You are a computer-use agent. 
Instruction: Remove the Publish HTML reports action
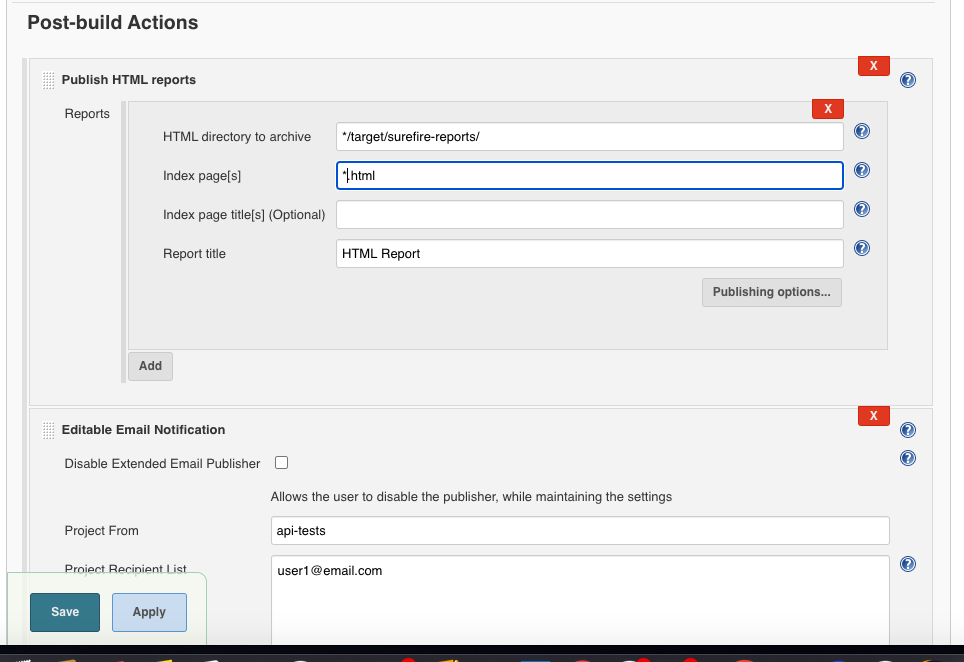(873, 66)
